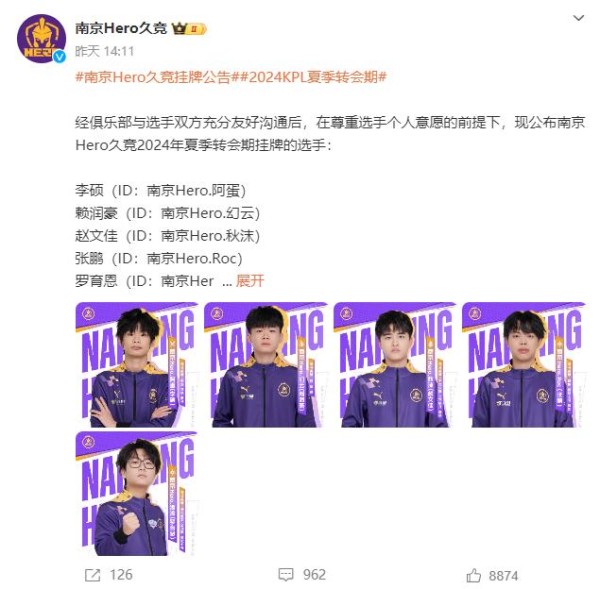Click the 南京Hero久竞 account name
Image resolution: width=600 pixels, height=589 pixels.
click(x=121, y=28)
